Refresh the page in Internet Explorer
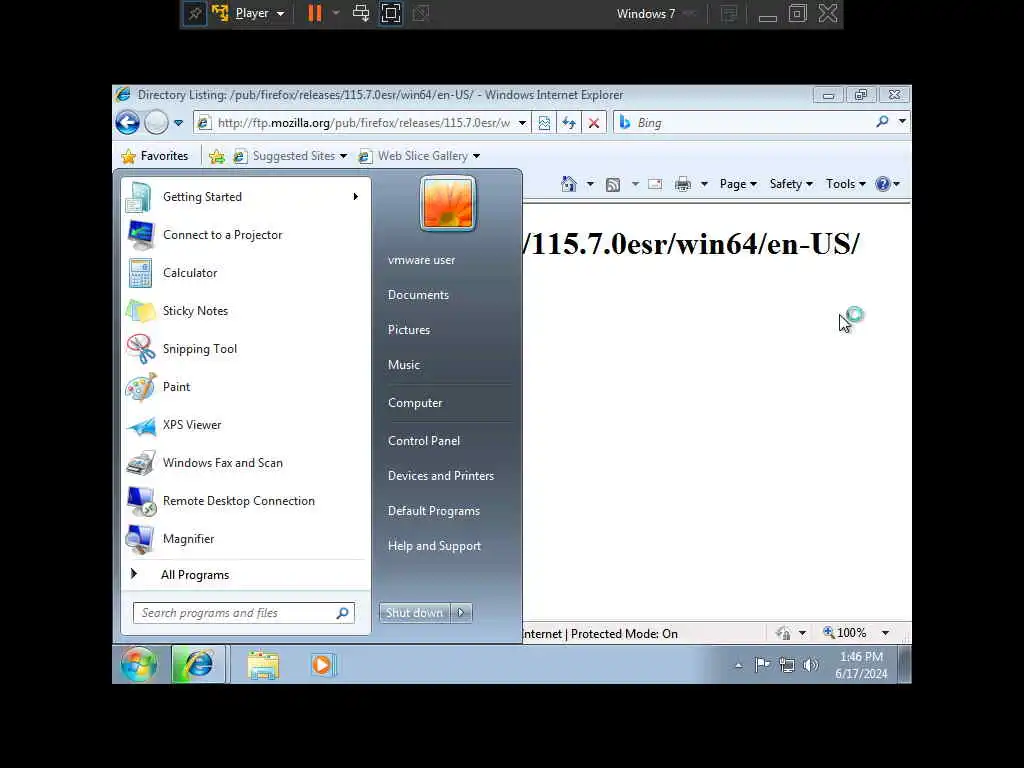Viewport: 1024px width, 768px height. 569,123
